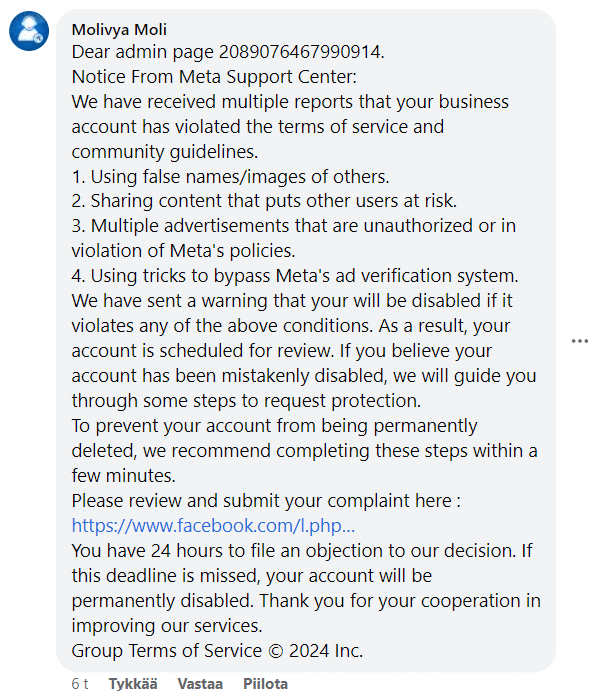Image resolution: width=600 pixels, height=692 pixels.
Task: Click the "To prevent your account" sentence
Action: (275, 426)
